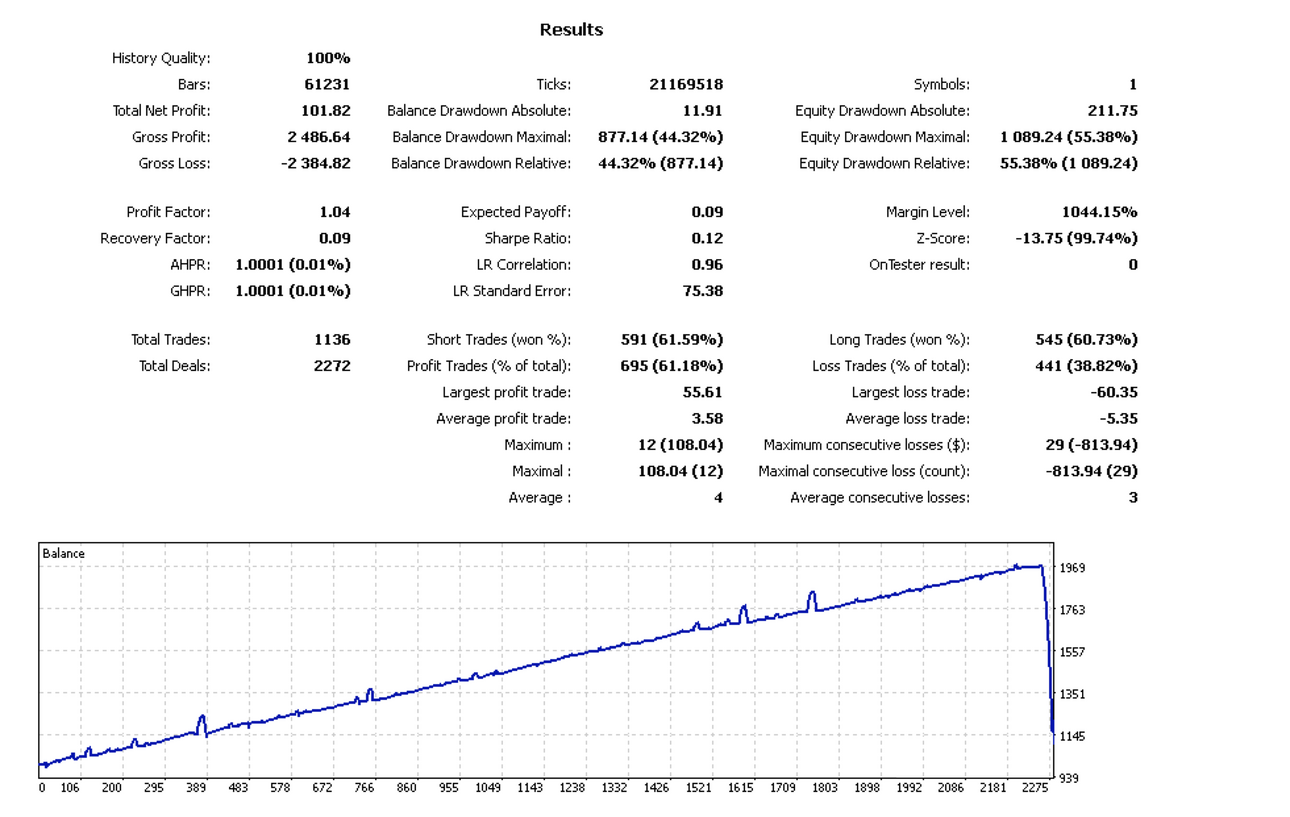Click Average consecutive losses value 3
Screen dimensions: 1290x817
coord(1133,498)
